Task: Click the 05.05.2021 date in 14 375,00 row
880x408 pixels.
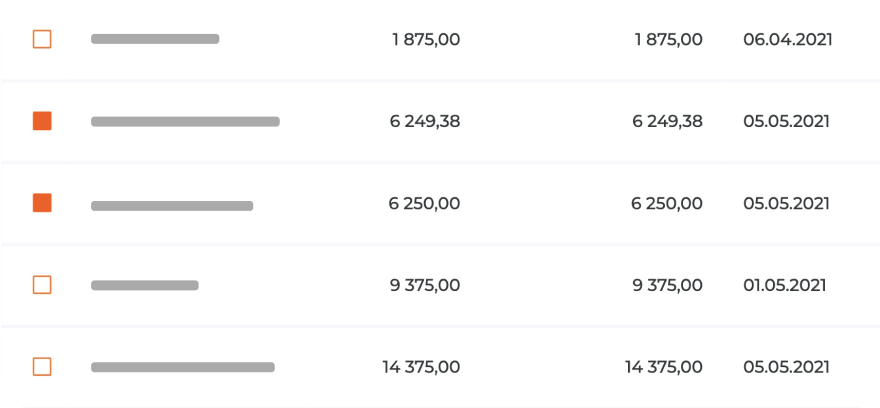Action: point(786,367)
